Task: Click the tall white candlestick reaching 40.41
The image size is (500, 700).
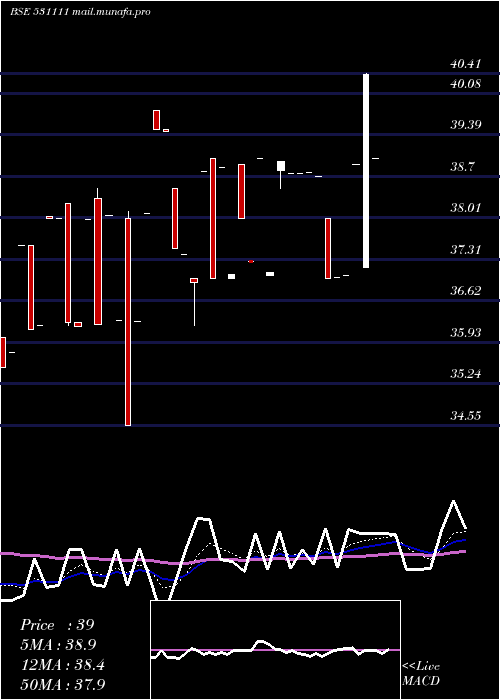Action: pyautogui.click(x=366, y=171)
